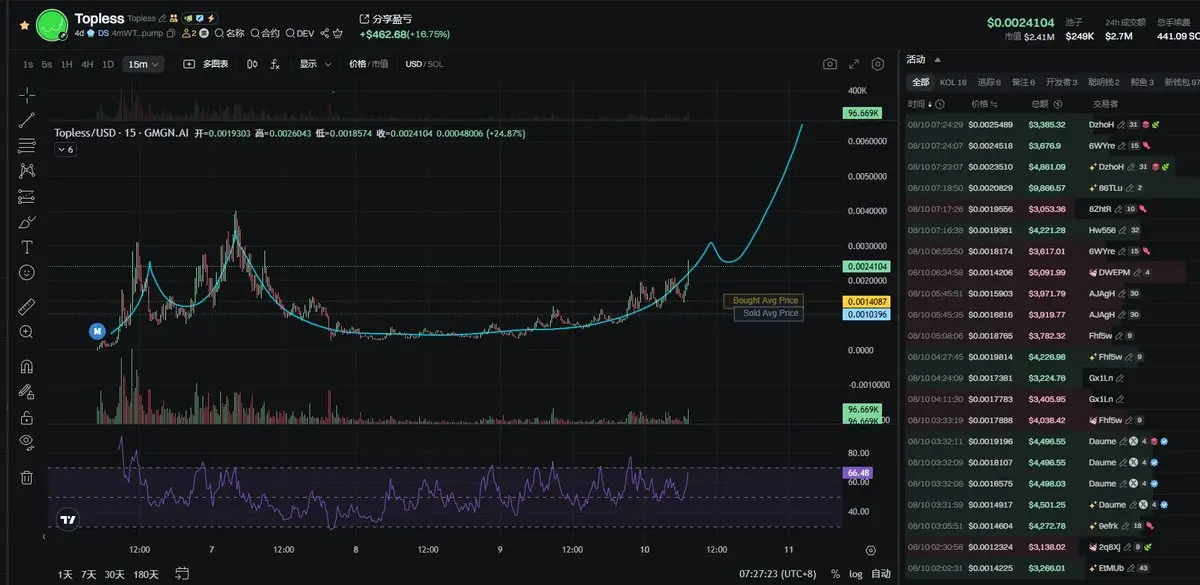Image resolution: width=1200 pixels, height=585 pixels.
Task: Open the go-to-date calendar icon
Action: [182, 573]
